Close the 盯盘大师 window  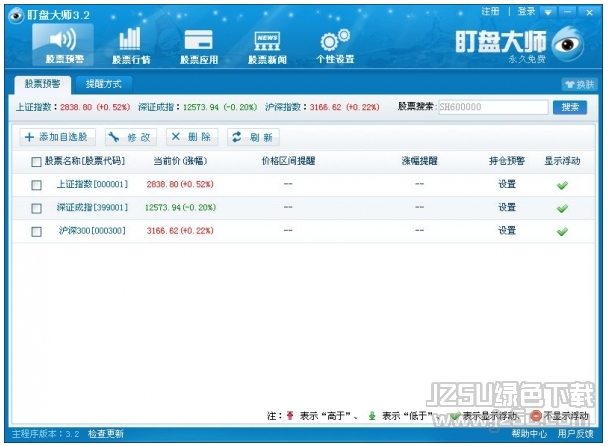[589, 12]
